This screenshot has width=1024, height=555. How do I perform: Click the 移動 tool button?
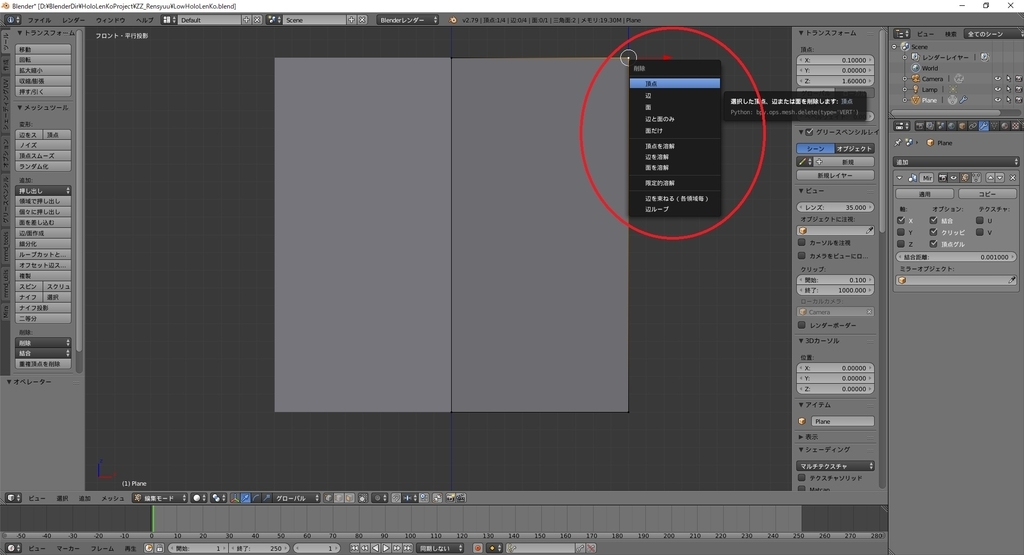43,50
